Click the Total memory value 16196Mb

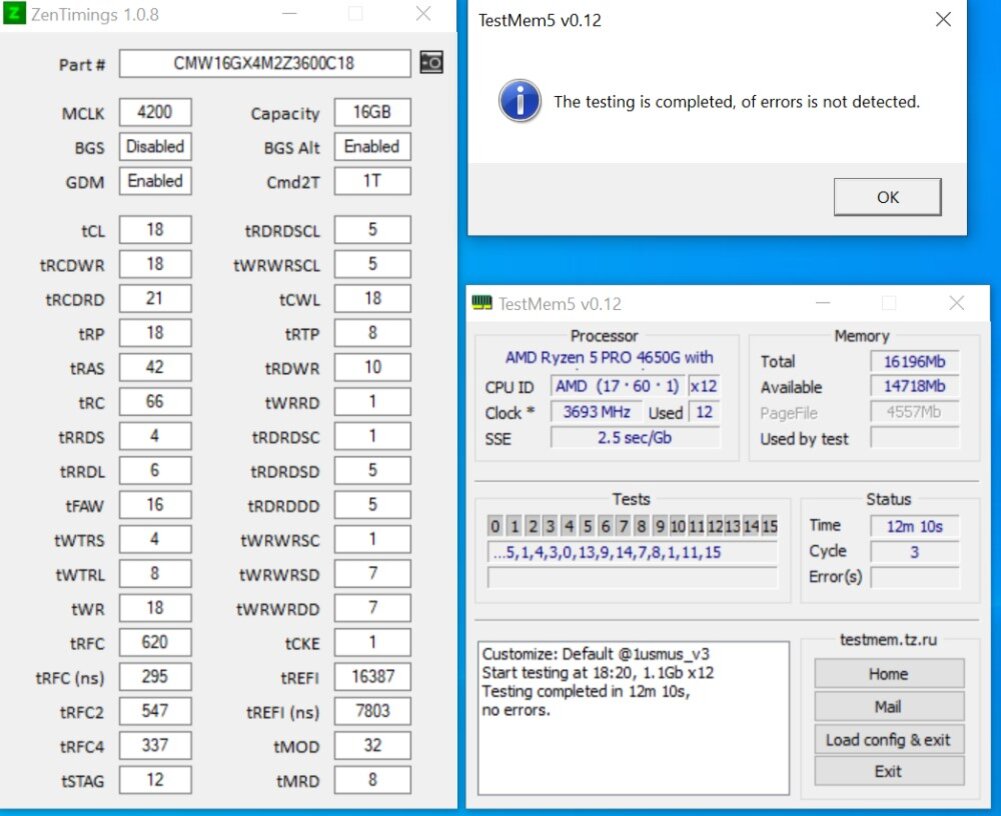pos(914,361)
